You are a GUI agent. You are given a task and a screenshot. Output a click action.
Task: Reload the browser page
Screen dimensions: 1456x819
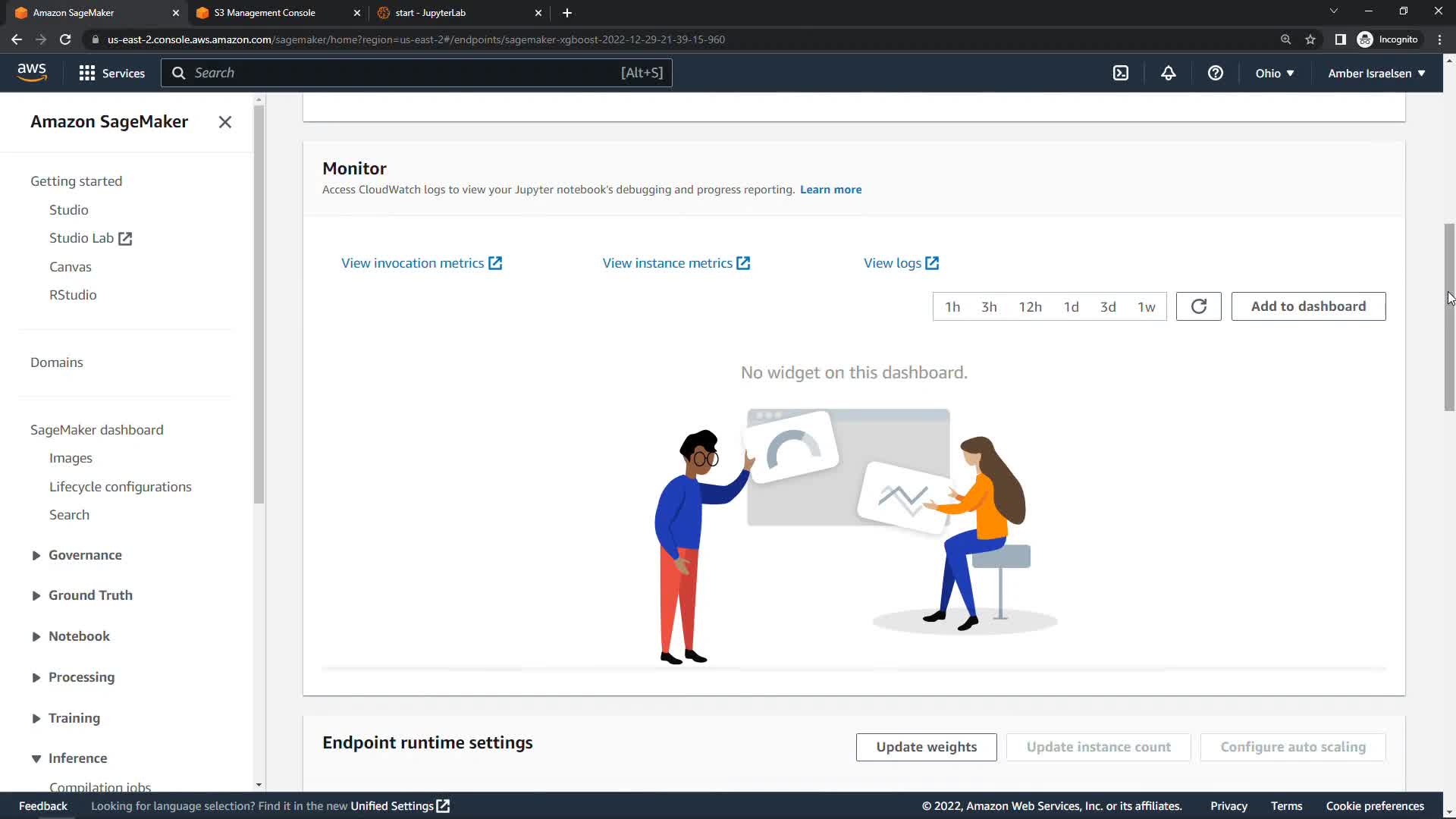(65, 39)
